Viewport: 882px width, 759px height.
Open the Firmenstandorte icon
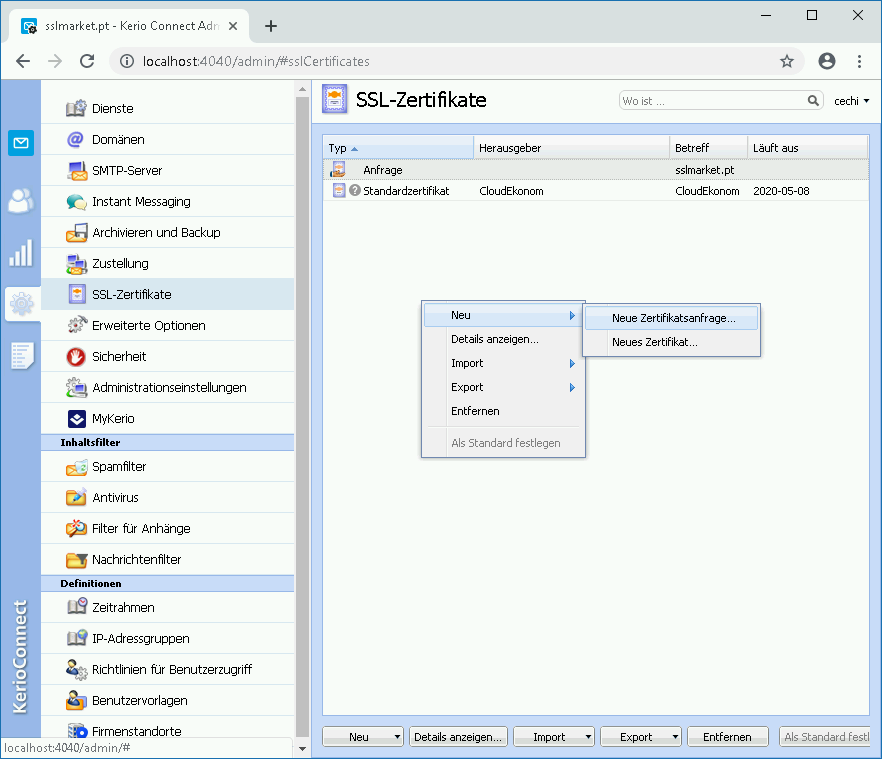(77, 731)
